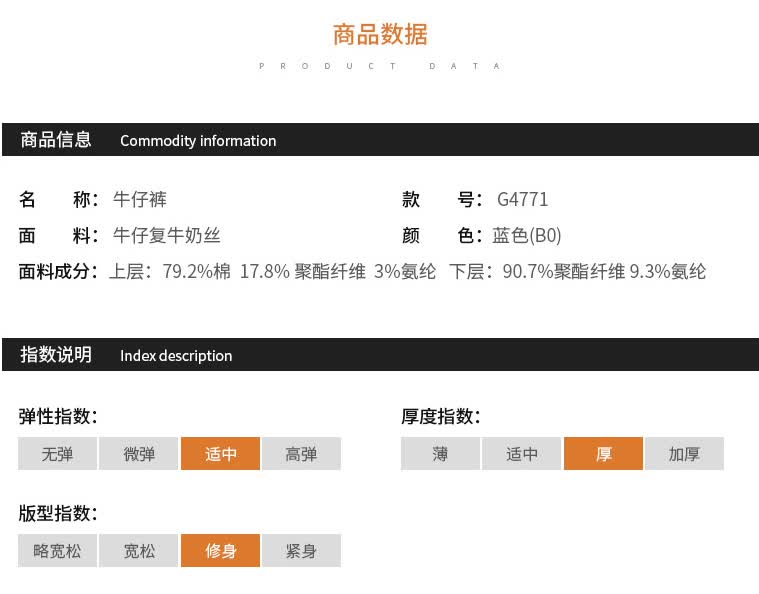Click the Commodity information subtitle text
The height and width of the screenshot is (594, 759).
point(198,141)
